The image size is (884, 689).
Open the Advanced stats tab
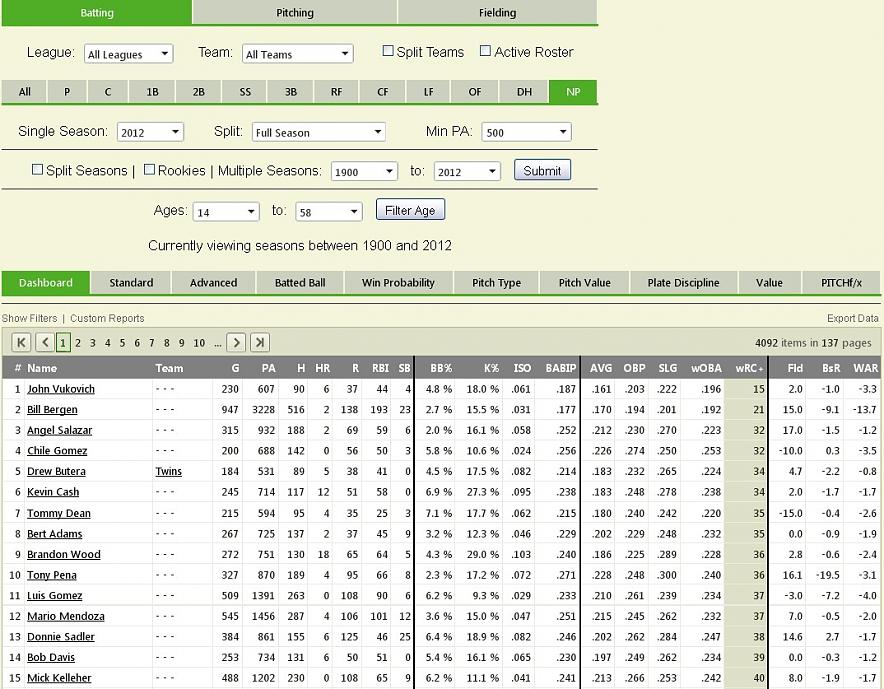pyautogui.click(x=213, y=282)
